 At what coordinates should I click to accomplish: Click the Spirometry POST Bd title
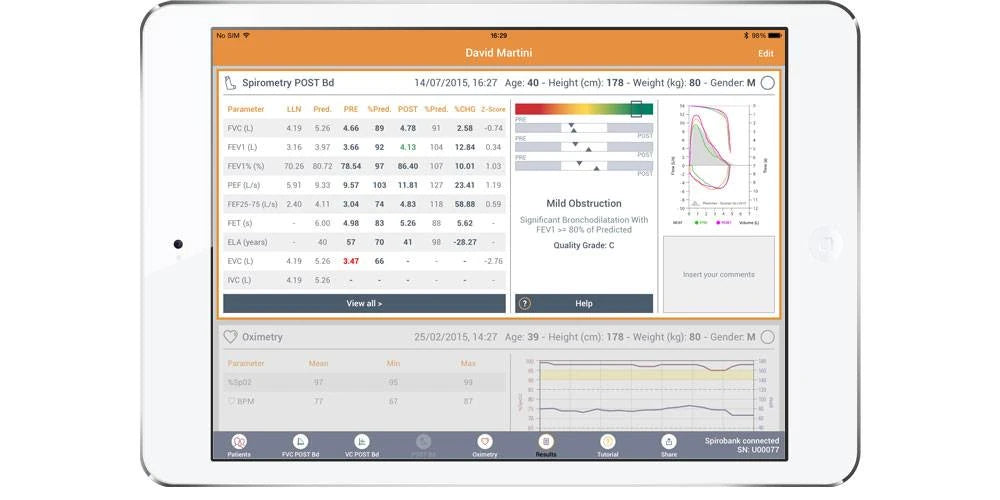click(x=288, y=83)
